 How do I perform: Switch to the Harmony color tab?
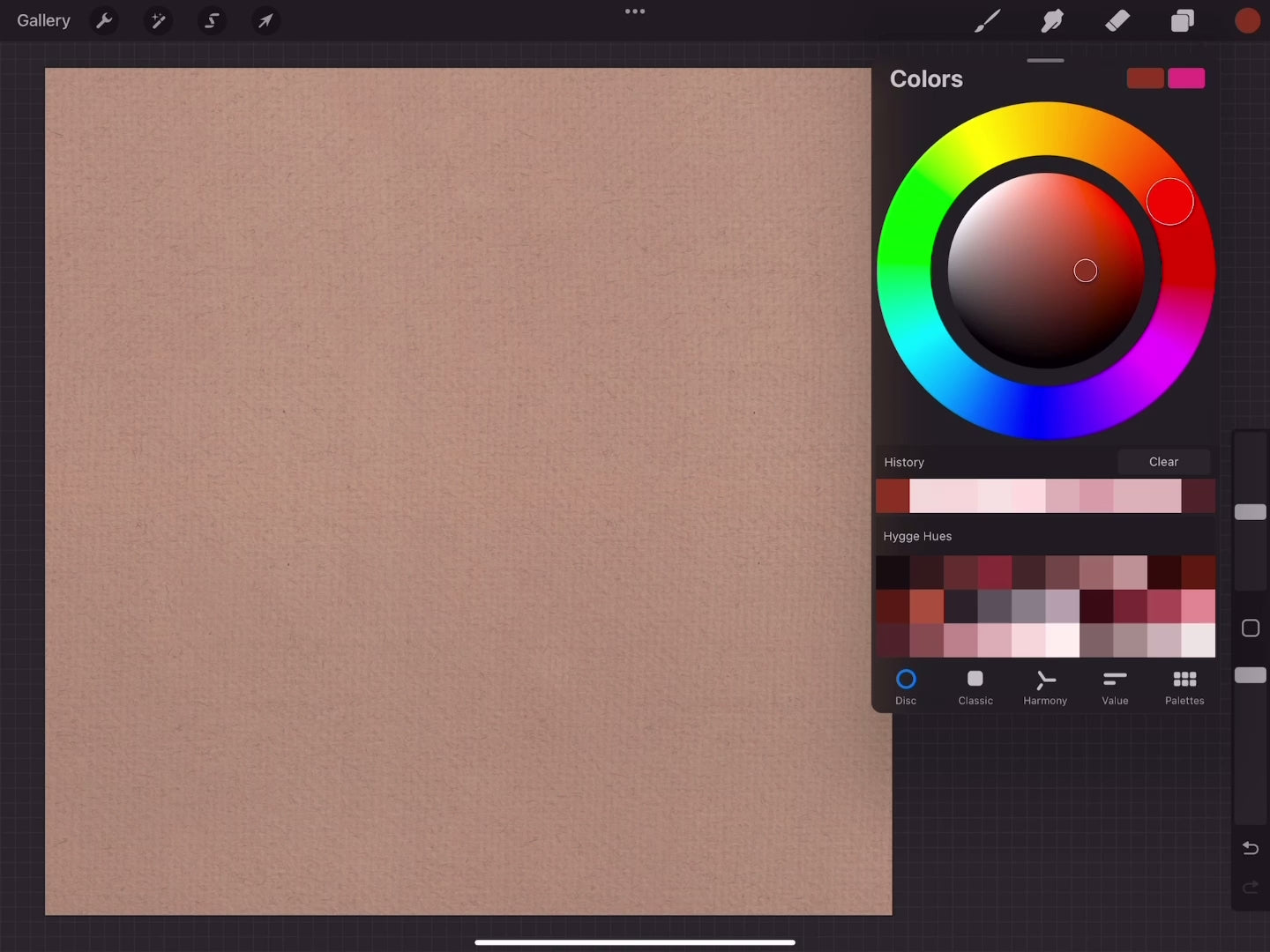1045,688
